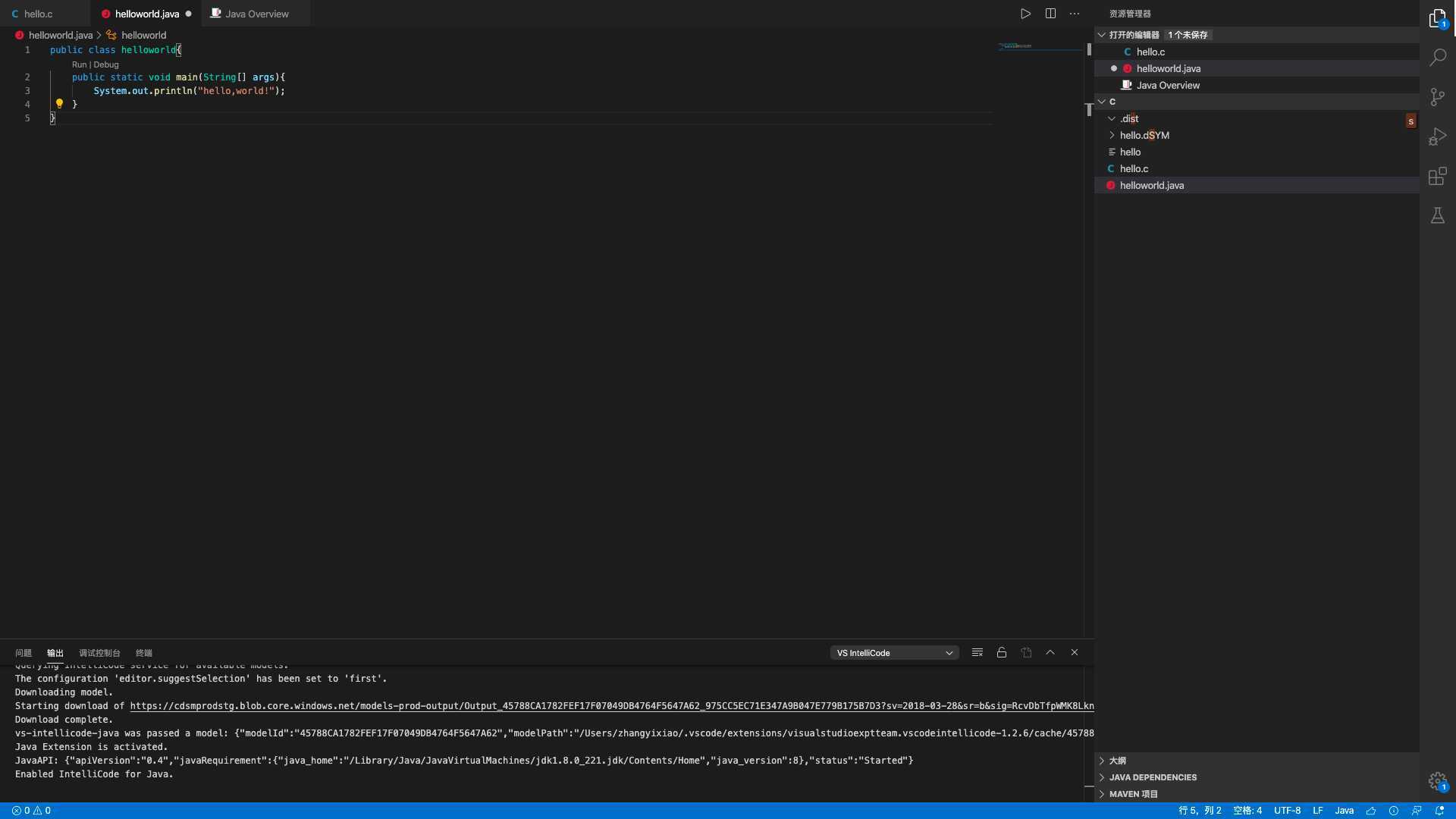This screenshot has width=1456, height=819.
Task: Run the code with the play icon
Action: [x=1025, y=14]
